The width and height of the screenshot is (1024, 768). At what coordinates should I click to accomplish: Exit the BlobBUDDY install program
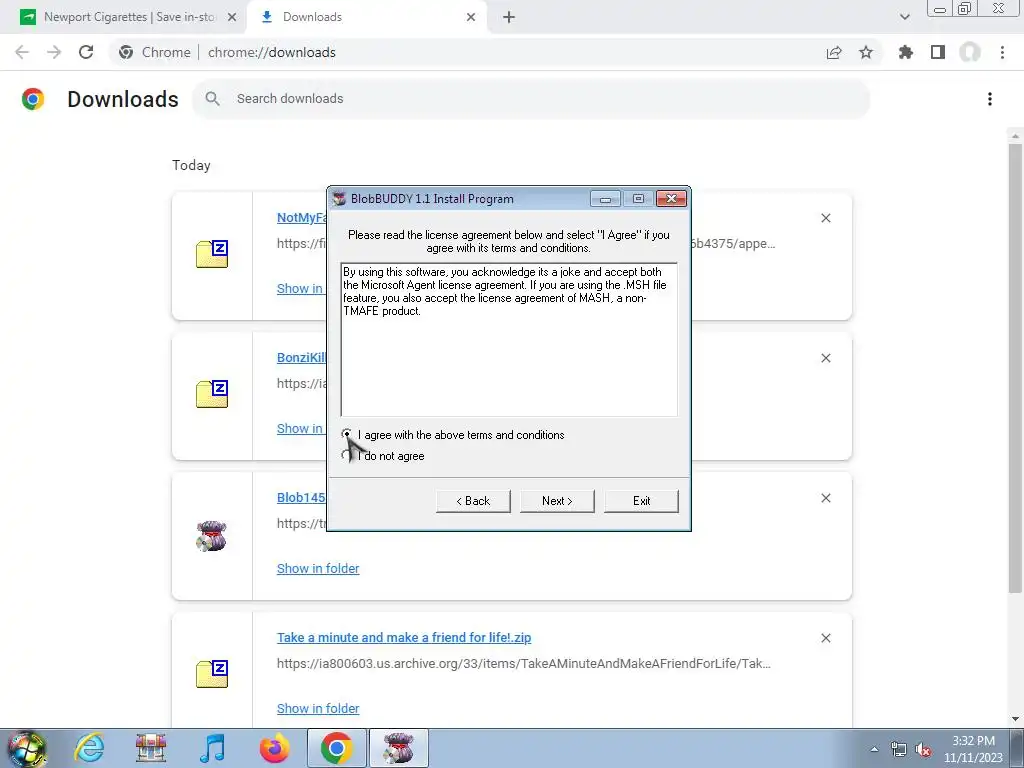(641, 501)
